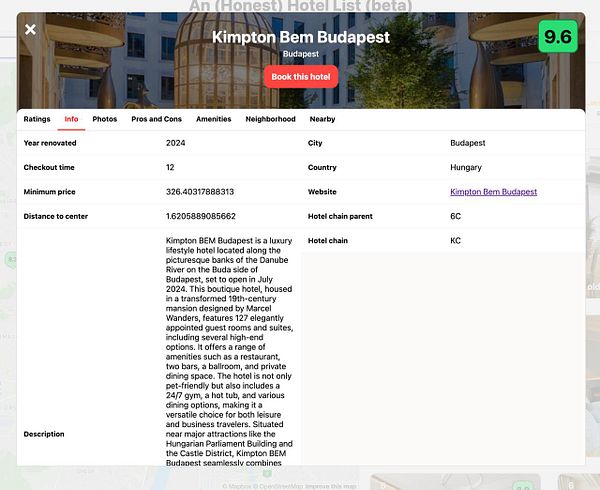The image size is (600, 490).
Task: Open the Neighborhood tab
Action: [x=270, y=119]
